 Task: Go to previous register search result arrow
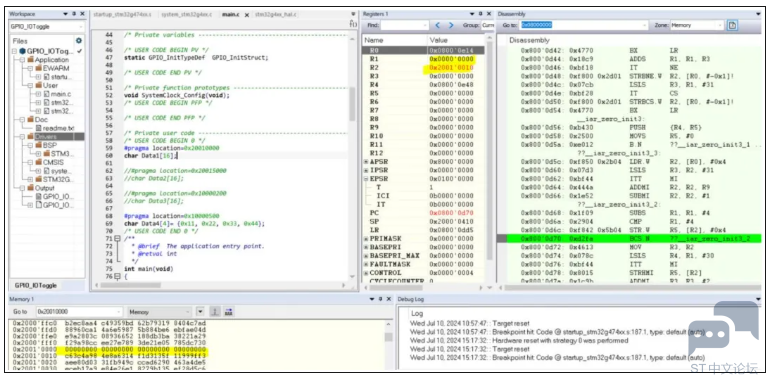tap(438, 25)
